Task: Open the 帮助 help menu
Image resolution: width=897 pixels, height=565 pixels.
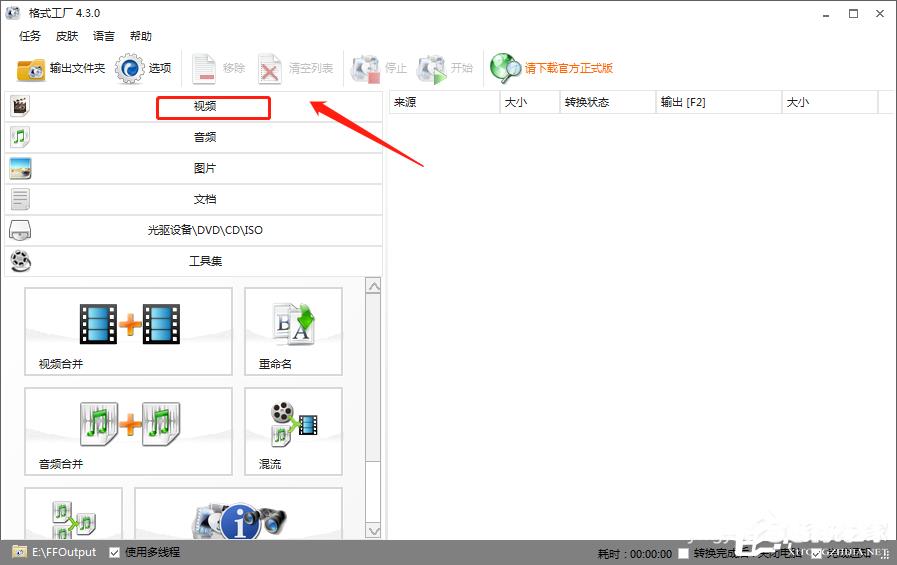Action: (141, 36)
